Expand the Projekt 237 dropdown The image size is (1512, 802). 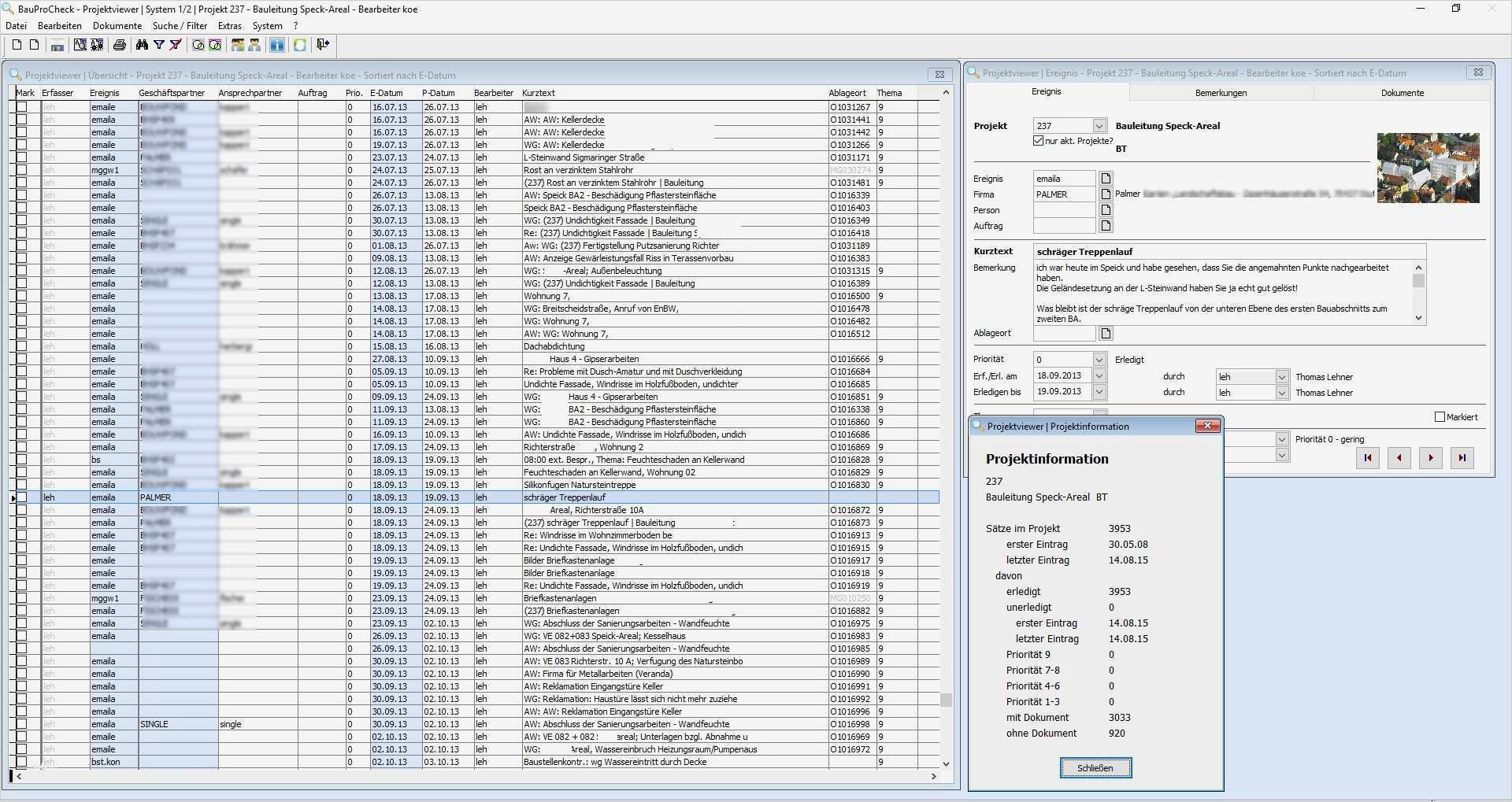point(1099,126)
